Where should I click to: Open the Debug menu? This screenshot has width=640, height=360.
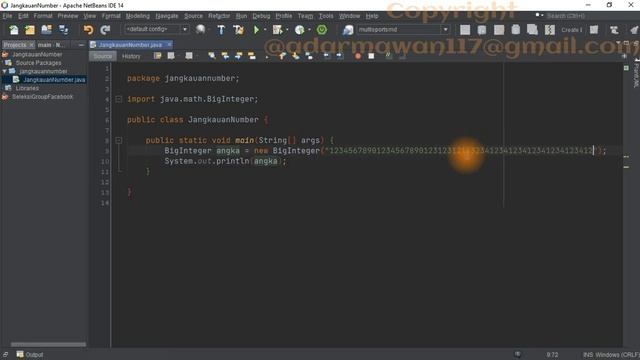(261, 16)
